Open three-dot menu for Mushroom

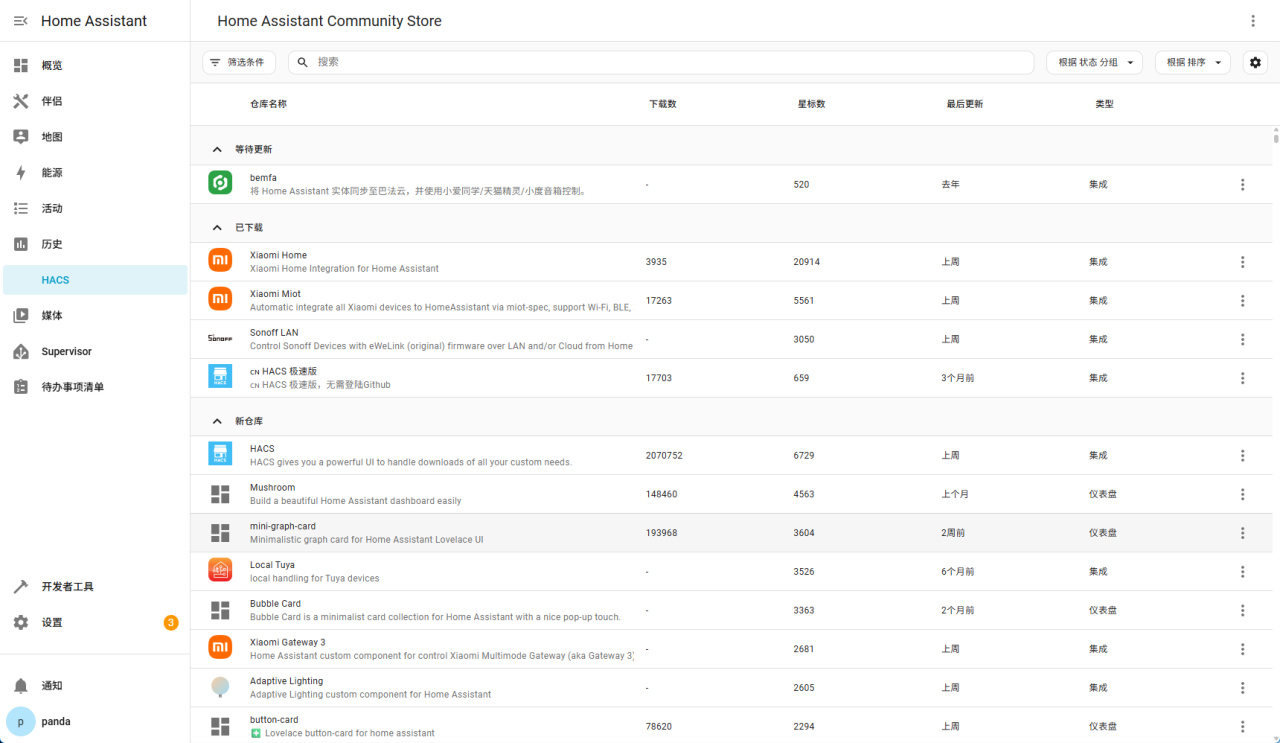coord(1242,494)
